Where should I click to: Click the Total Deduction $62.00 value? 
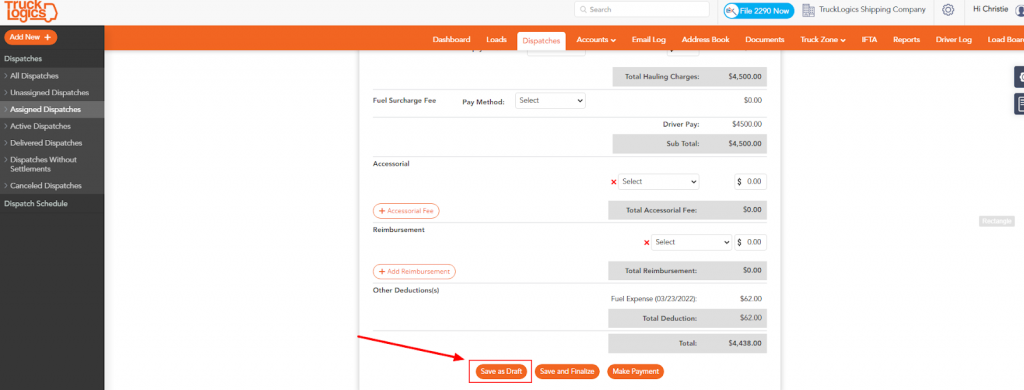pyautogui.click(x=752, y=319)
